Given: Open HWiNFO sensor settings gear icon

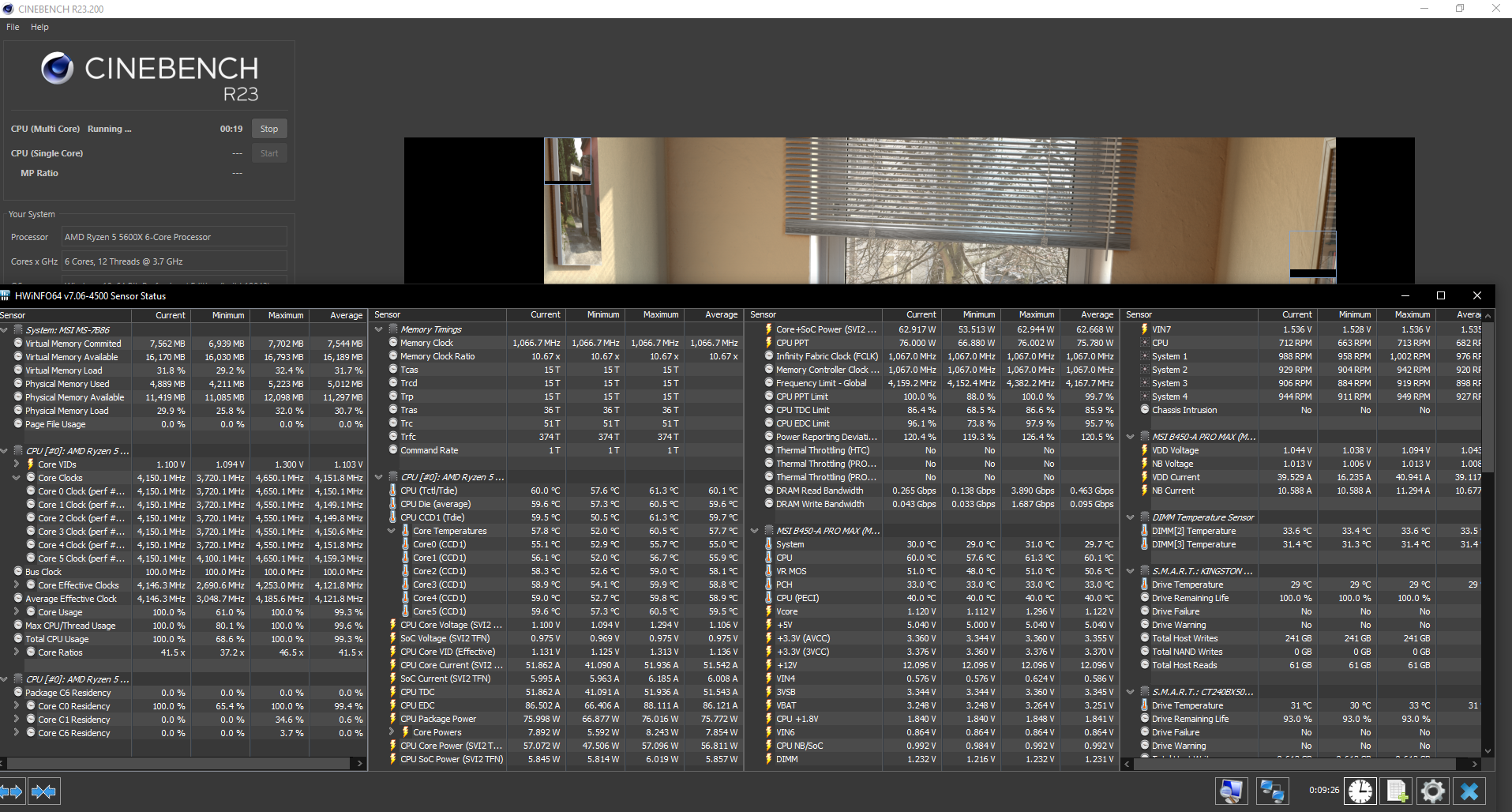Looking at the screenshot, I should click(x=1433, y=791).
